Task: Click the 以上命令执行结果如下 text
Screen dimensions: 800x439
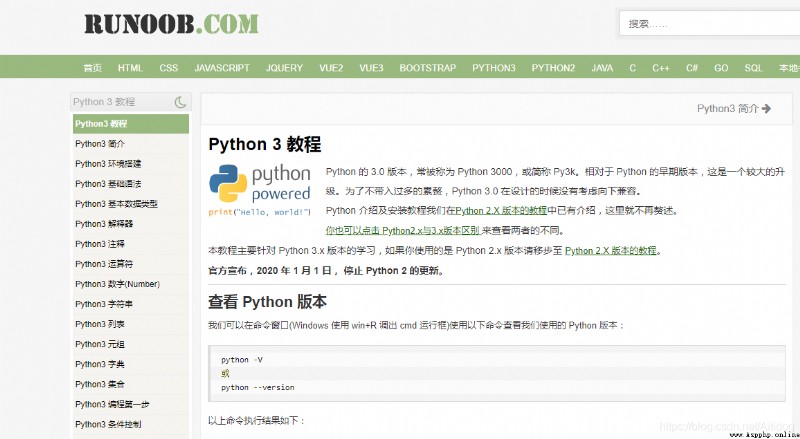Action: [257, 421]
